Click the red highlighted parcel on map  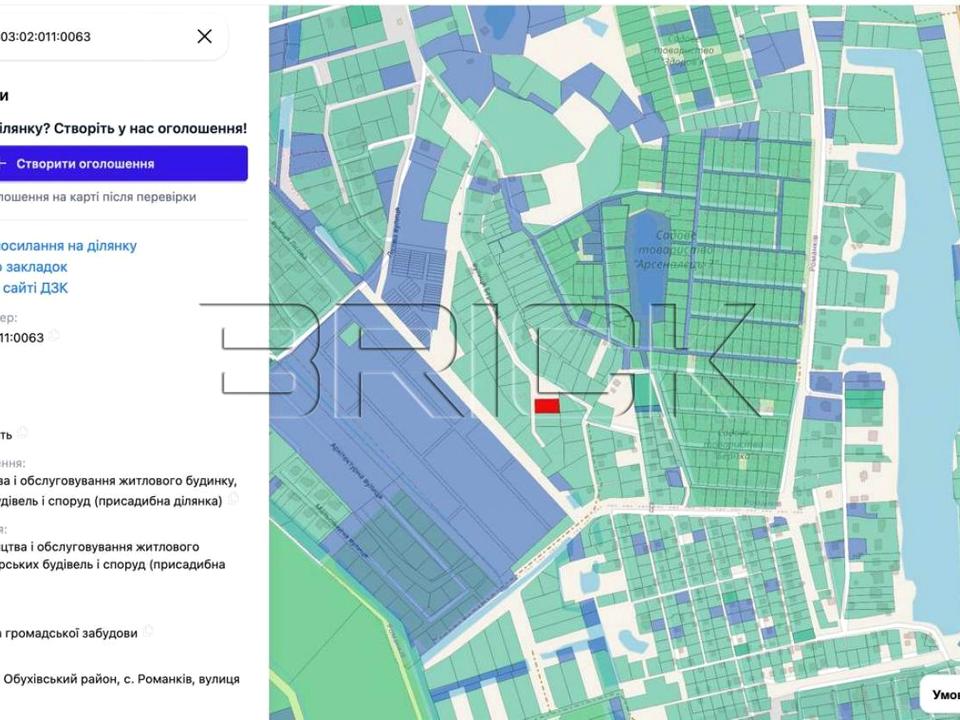pos(546,406)
